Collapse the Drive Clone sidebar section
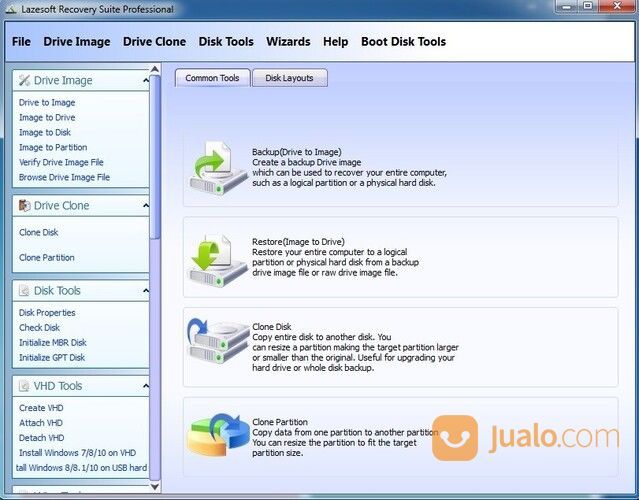 pyautogui.click(x=146, y=206)
